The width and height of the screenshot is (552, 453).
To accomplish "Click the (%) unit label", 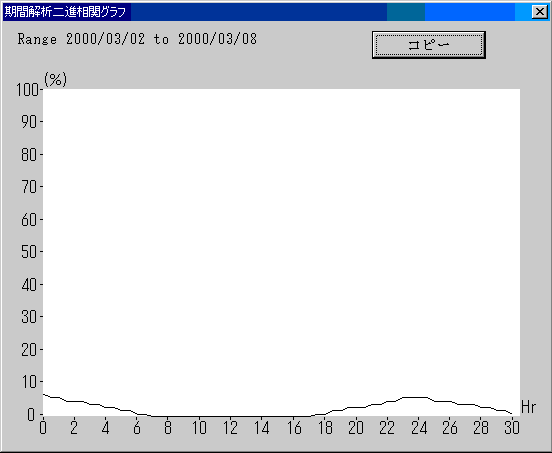I will (55, 80).
